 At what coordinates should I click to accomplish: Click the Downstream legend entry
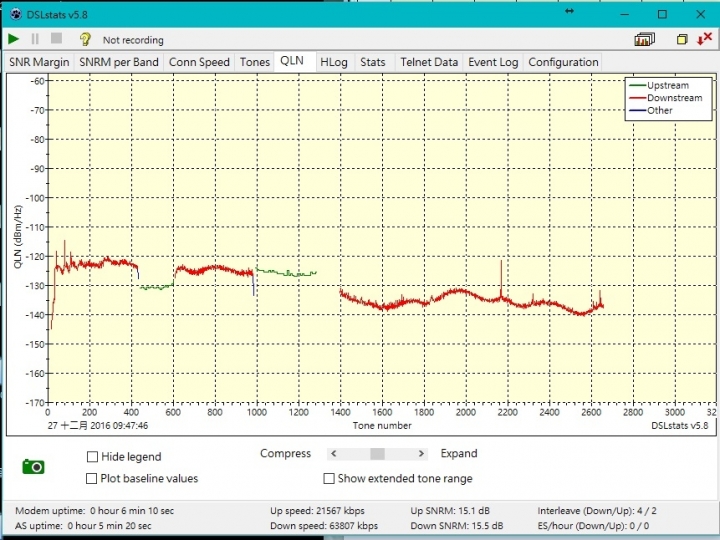(666, 98)
